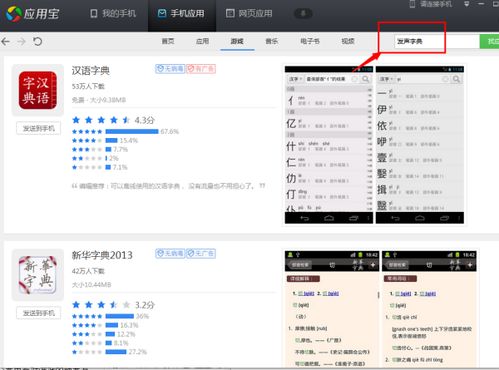Go forward with the forward arrow
Viewport: 499px width, 370px height.
coord(21,42)
